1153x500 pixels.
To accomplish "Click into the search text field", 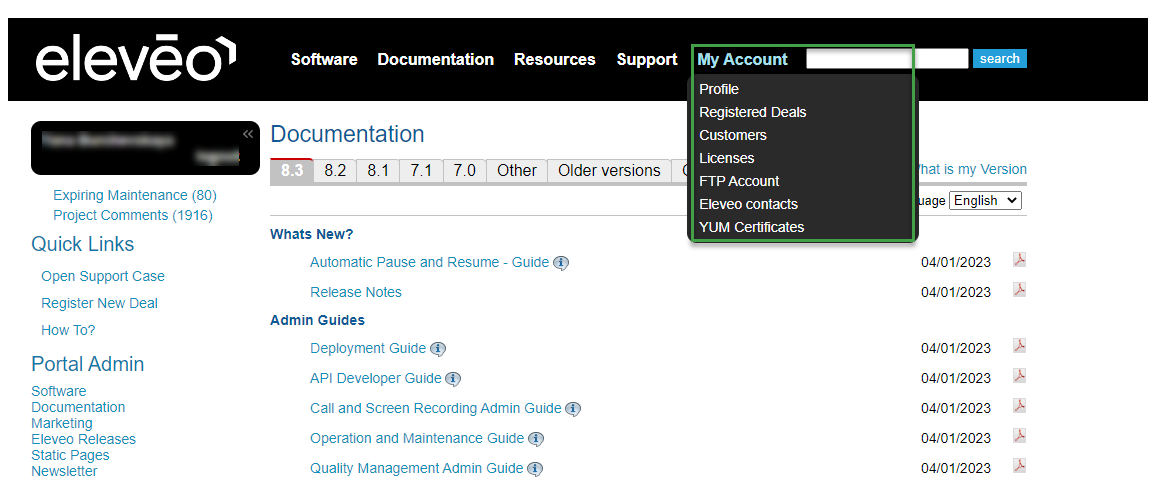I will pyautogui.click(x=887, y=59).
